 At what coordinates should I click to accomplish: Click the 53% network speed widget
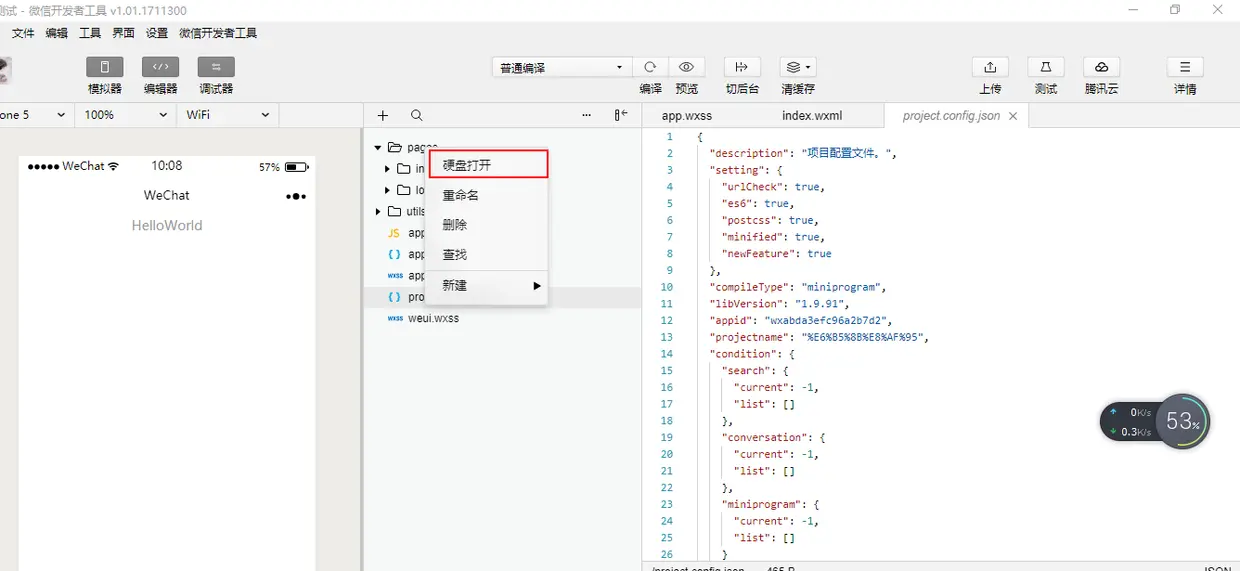(1155, 421)
